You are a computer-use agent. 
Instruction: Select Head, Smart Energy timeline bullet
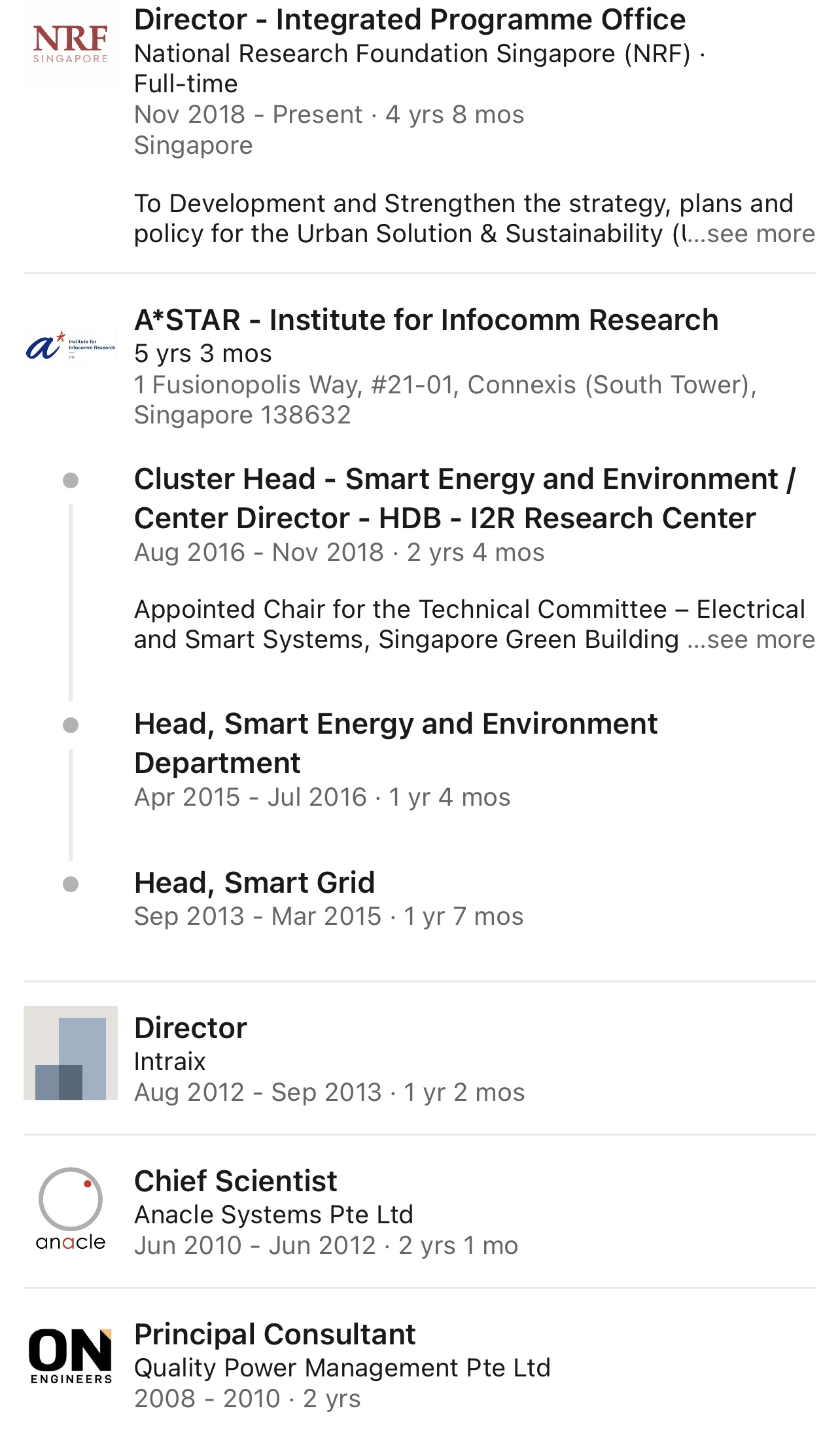71,725
